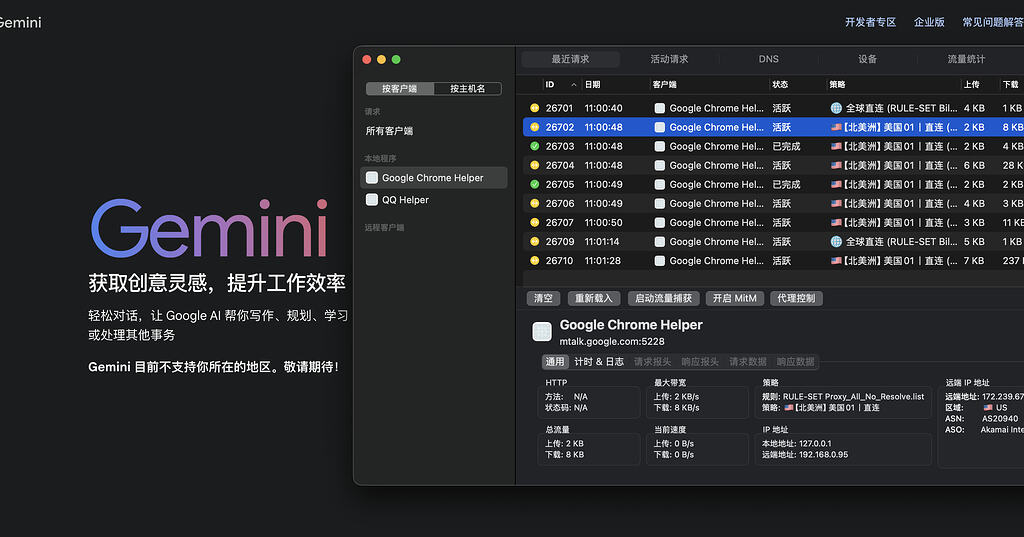This screenshot has width=1024, height=537.
Task: Click the yellow status icon of request 26709
Action: (534, 241)
